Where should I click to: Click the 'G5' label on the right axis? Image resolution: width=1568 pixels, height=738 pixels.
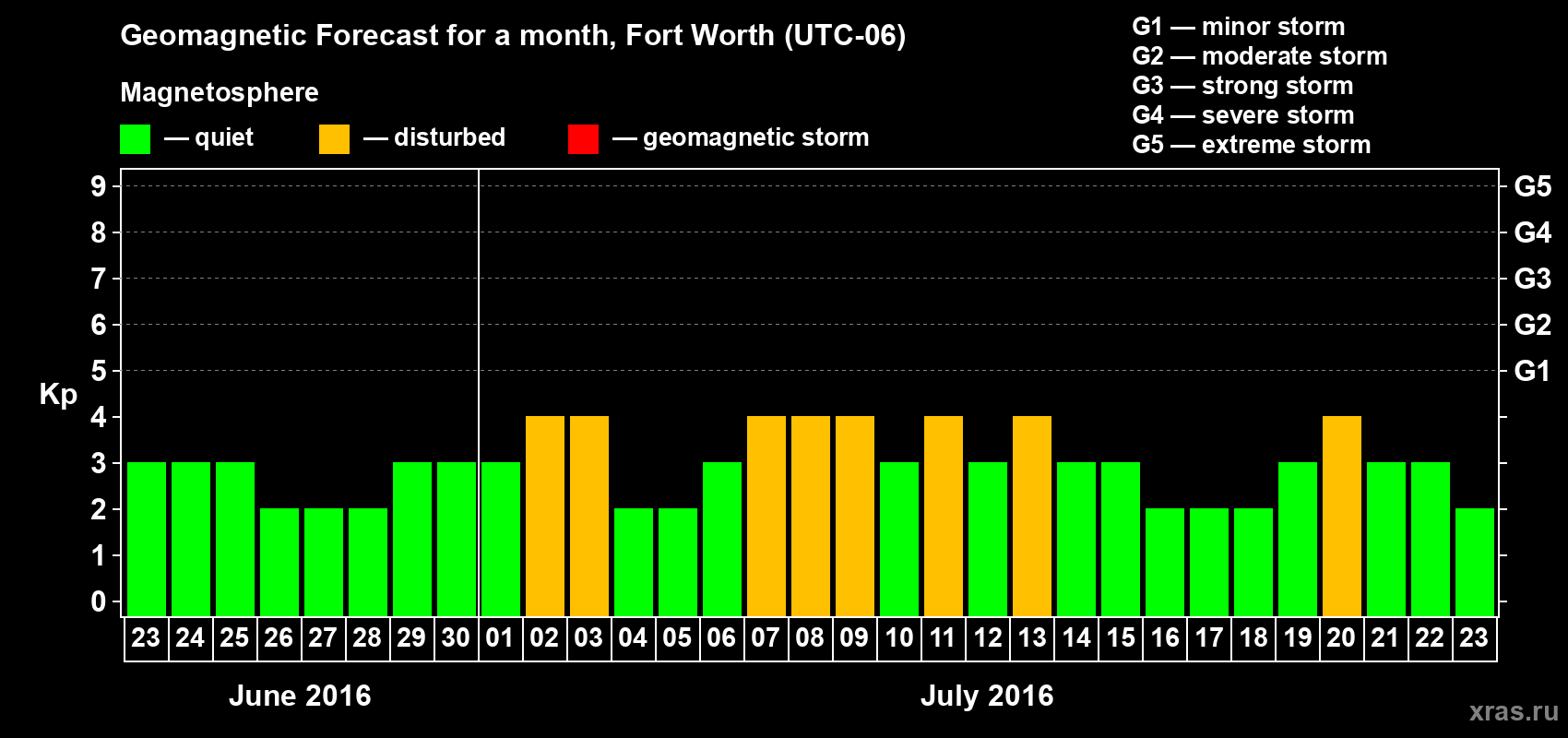coord(1533,186)
